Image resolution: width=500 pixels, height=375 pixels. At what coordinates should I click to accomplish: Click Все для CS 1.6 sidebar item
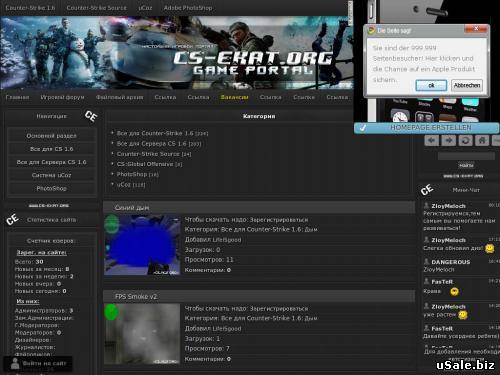pyautogui.click(x=52, y=149)
